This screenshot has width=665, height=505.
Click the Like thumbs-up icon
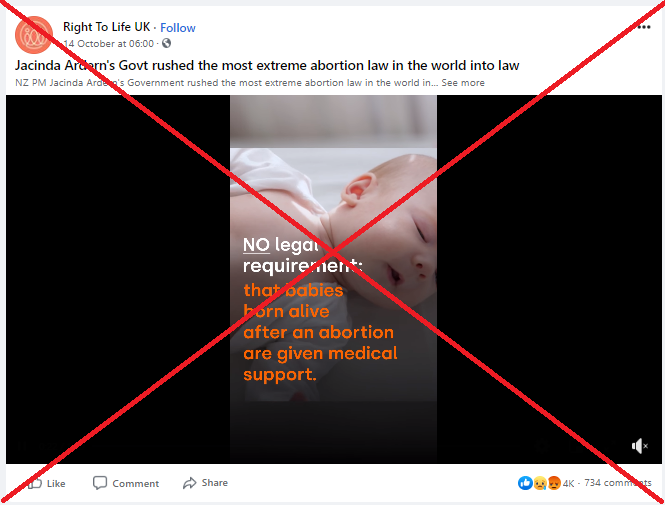[x=35, y=483]
